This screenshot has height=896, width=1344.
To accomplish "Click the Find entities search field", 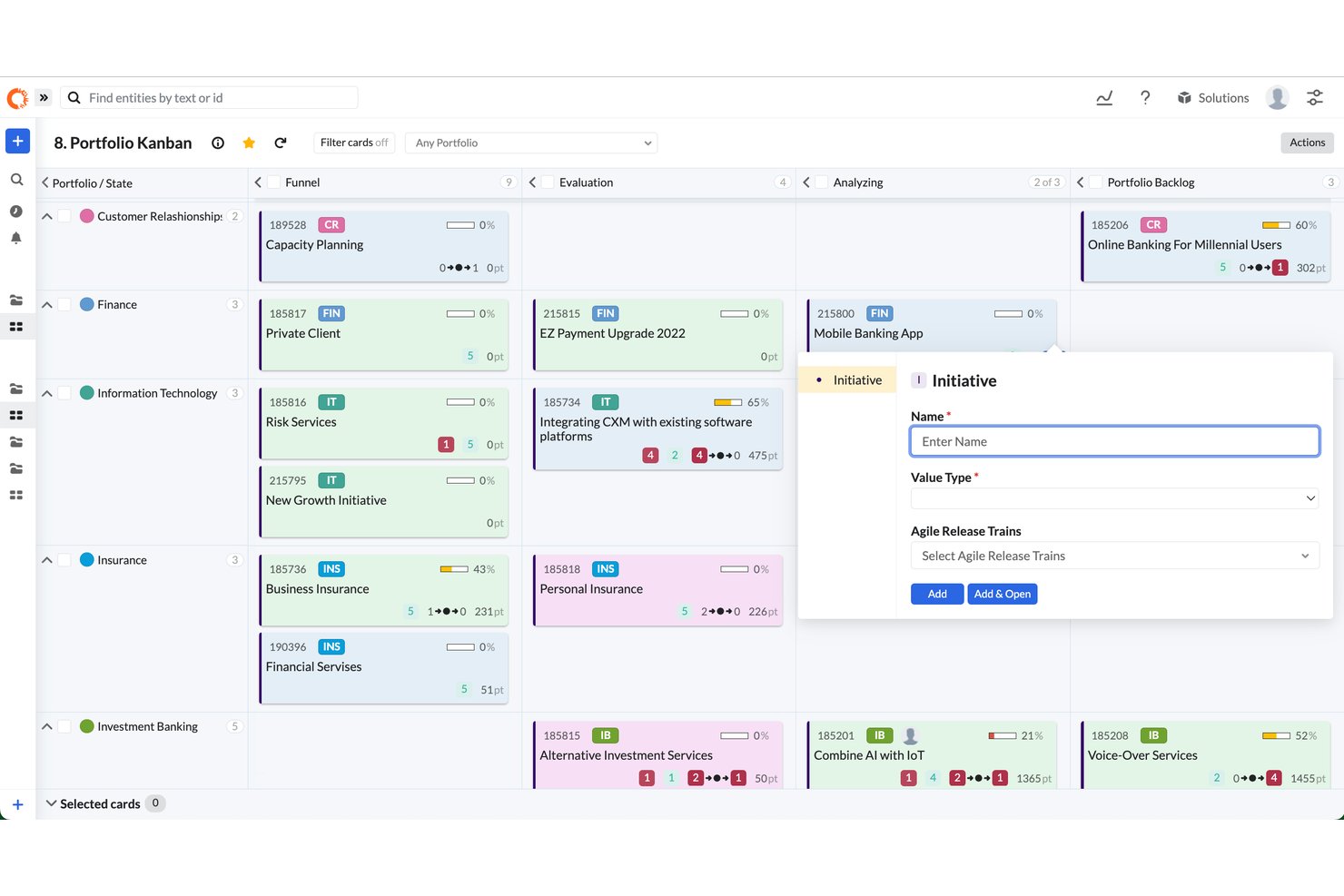I will click(209, 98).
